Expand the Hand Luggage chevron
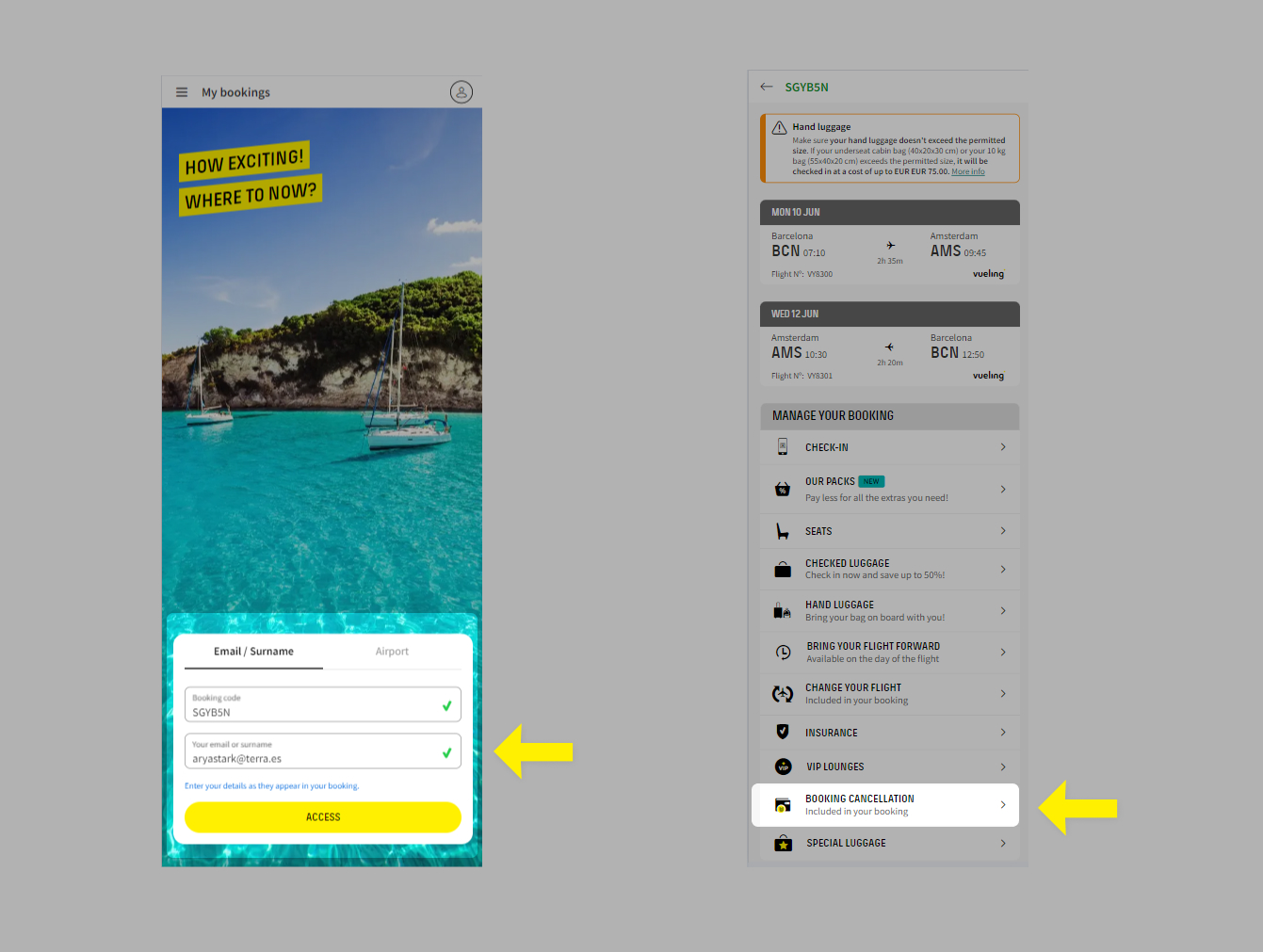 click(x=1003, y=611)
